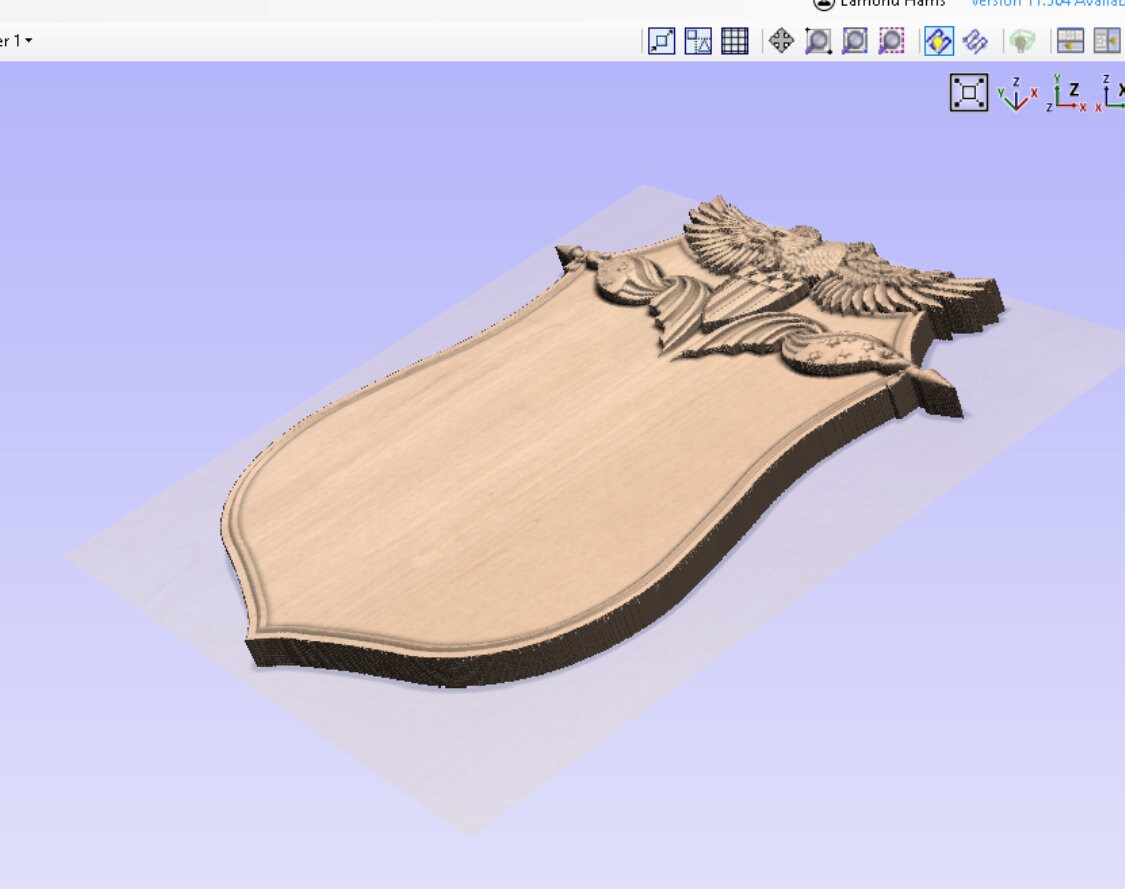Image resolution: width=1125 pixels, height=889 pixels.
Task: Zoom to fit the material block
Action: [968, 92]
